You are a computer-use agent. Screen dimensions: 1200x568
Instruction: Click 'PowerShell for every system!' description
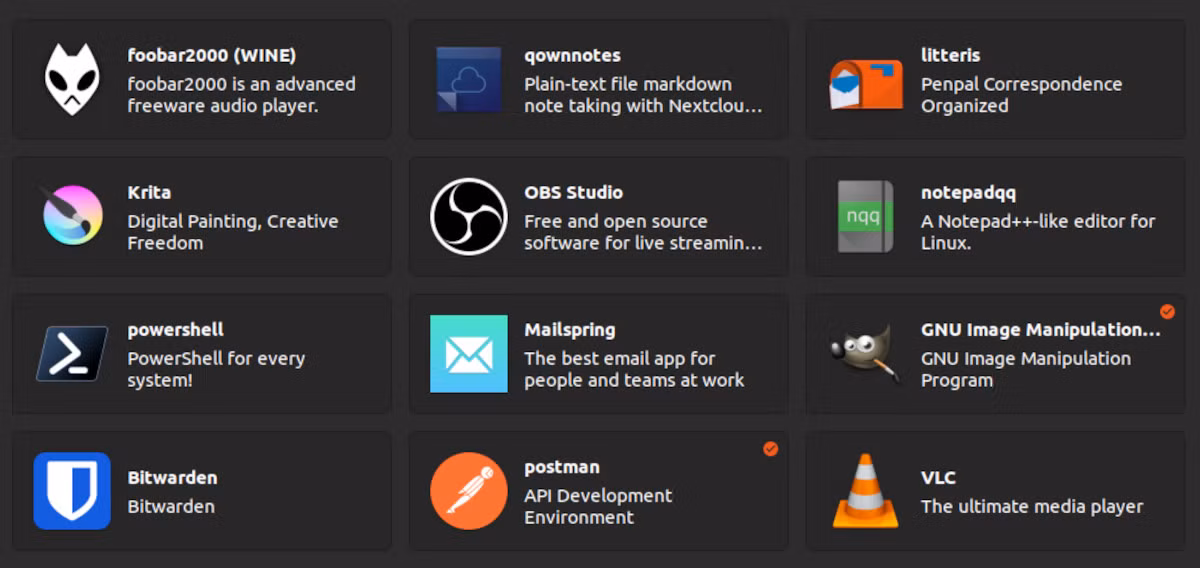216,369
